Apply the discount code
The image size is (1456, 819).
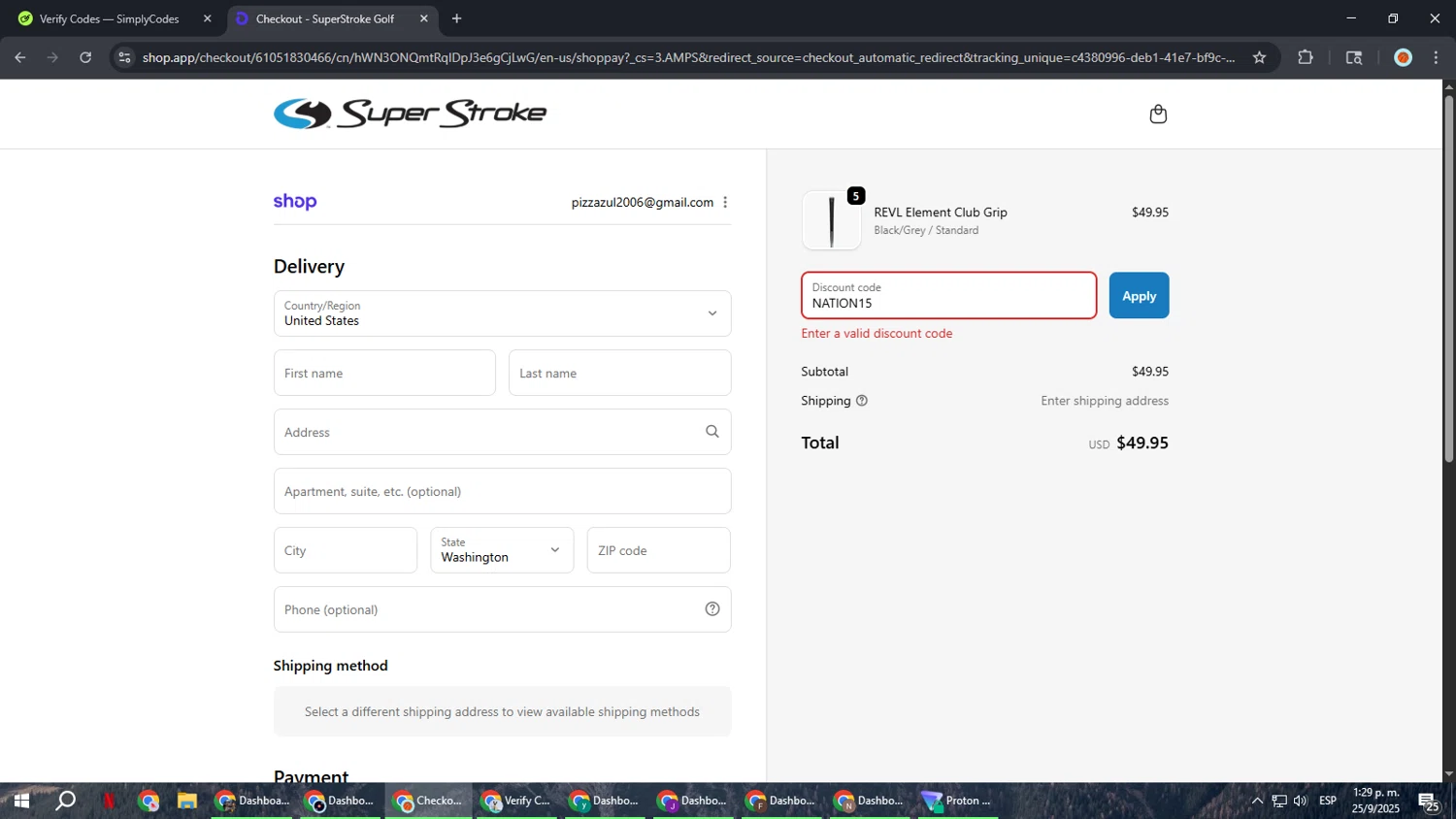pos(1139,296)
